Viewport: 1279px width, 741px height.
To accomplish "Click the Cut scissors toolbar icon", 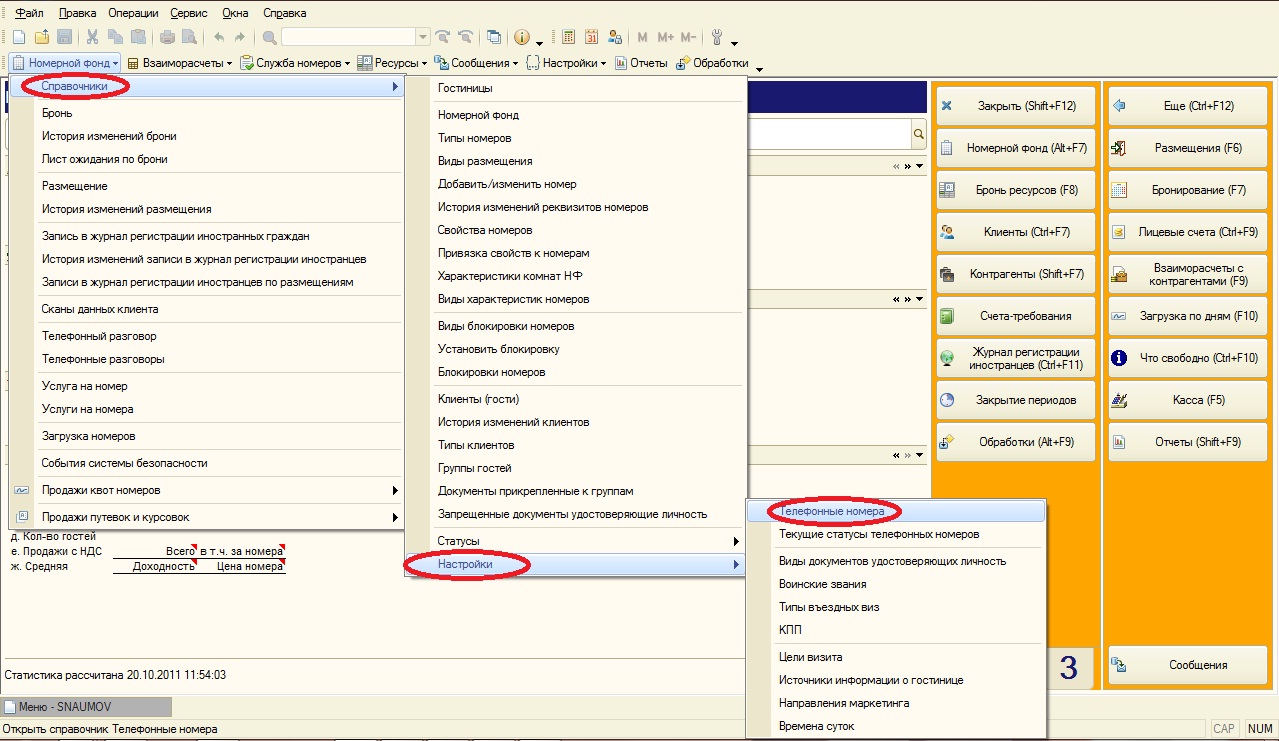I will pyautogui.click(x=93, y=38).
